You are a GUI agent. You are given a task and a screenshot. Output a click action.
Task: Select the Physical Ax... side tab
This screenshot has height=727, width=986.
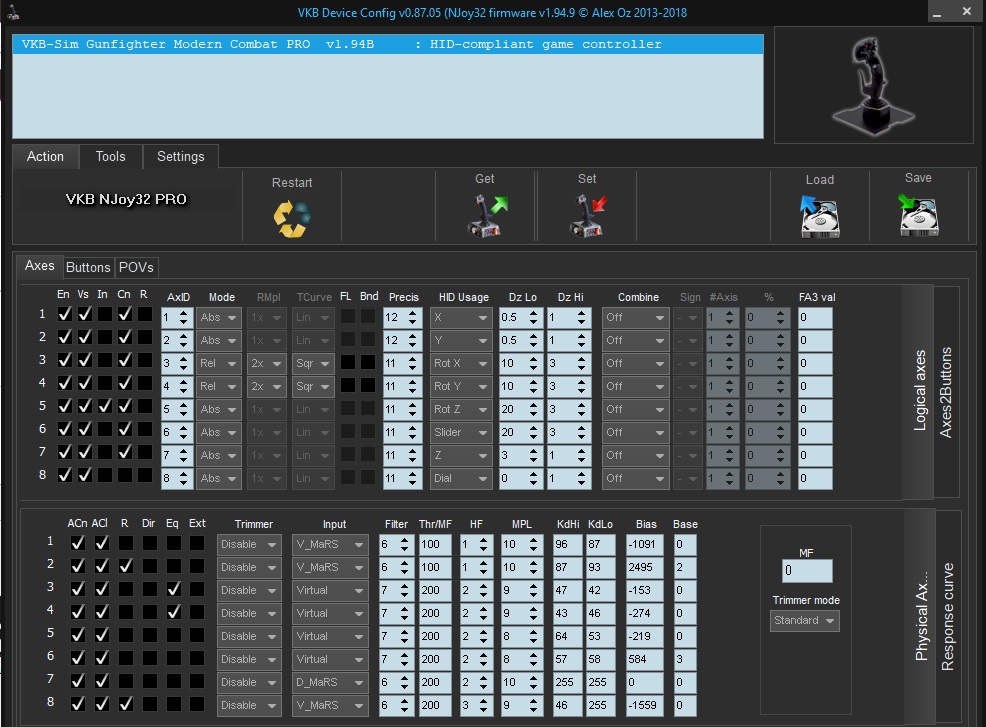pyautogui.click(x=921, y=616)
